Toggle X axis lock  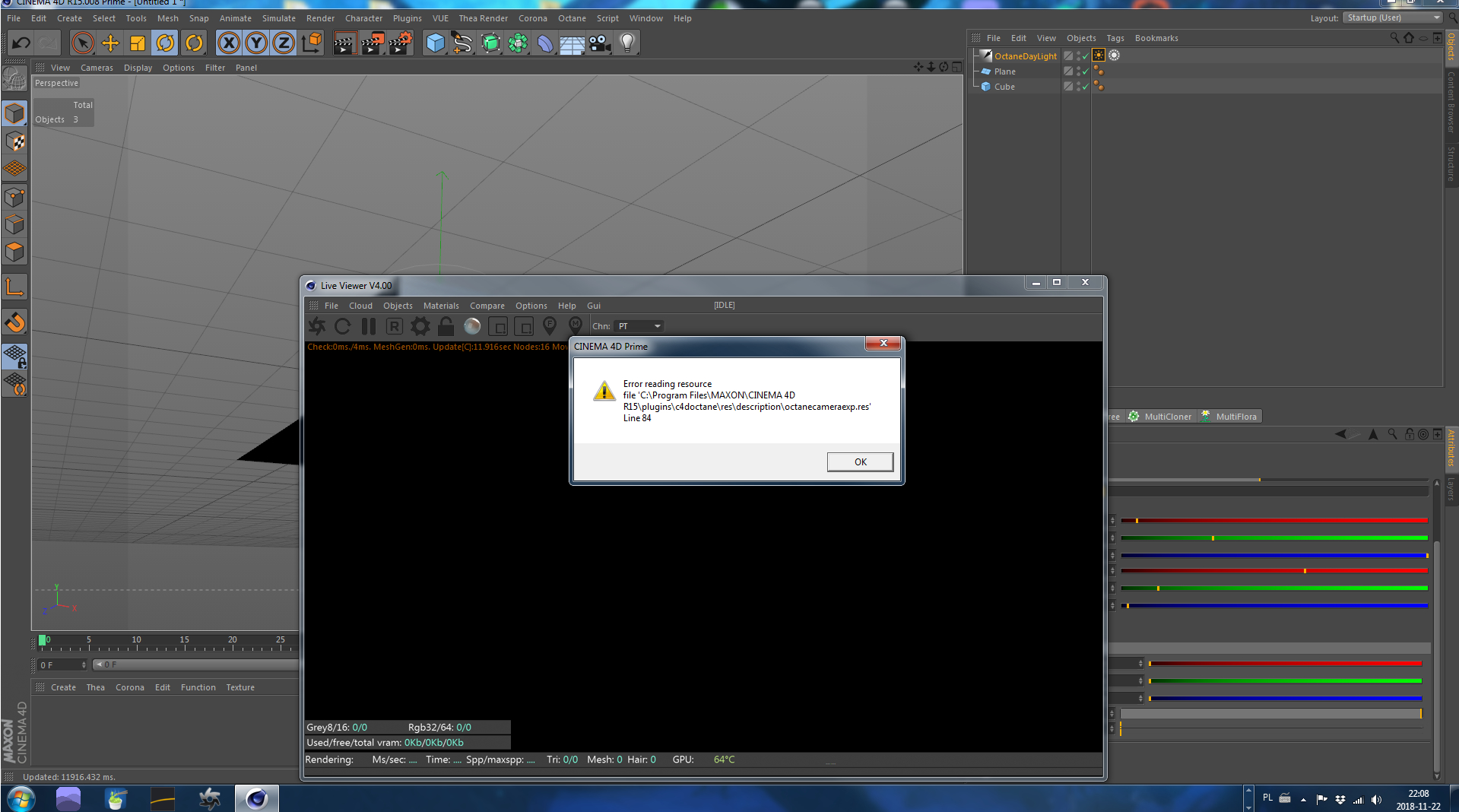coord(229,43)
